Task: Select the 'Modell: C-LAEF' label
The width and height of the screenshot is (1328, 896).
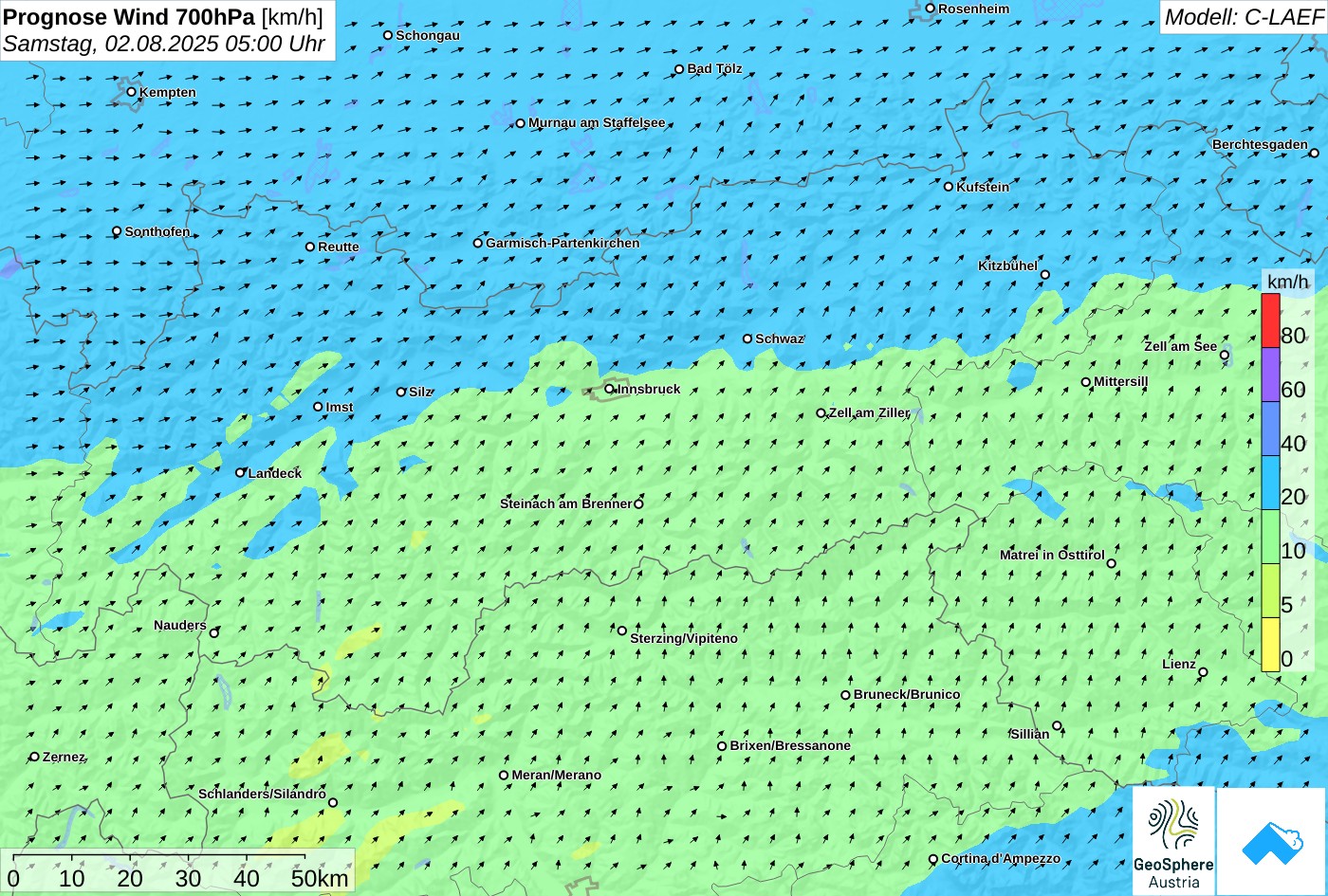Action: coord(1244,17)
